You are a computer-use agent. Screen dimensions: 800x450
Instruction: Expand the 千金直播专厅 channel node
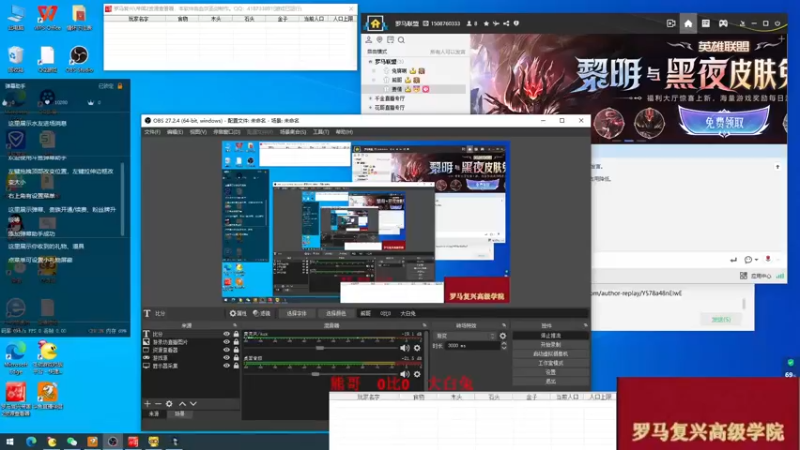370,98
